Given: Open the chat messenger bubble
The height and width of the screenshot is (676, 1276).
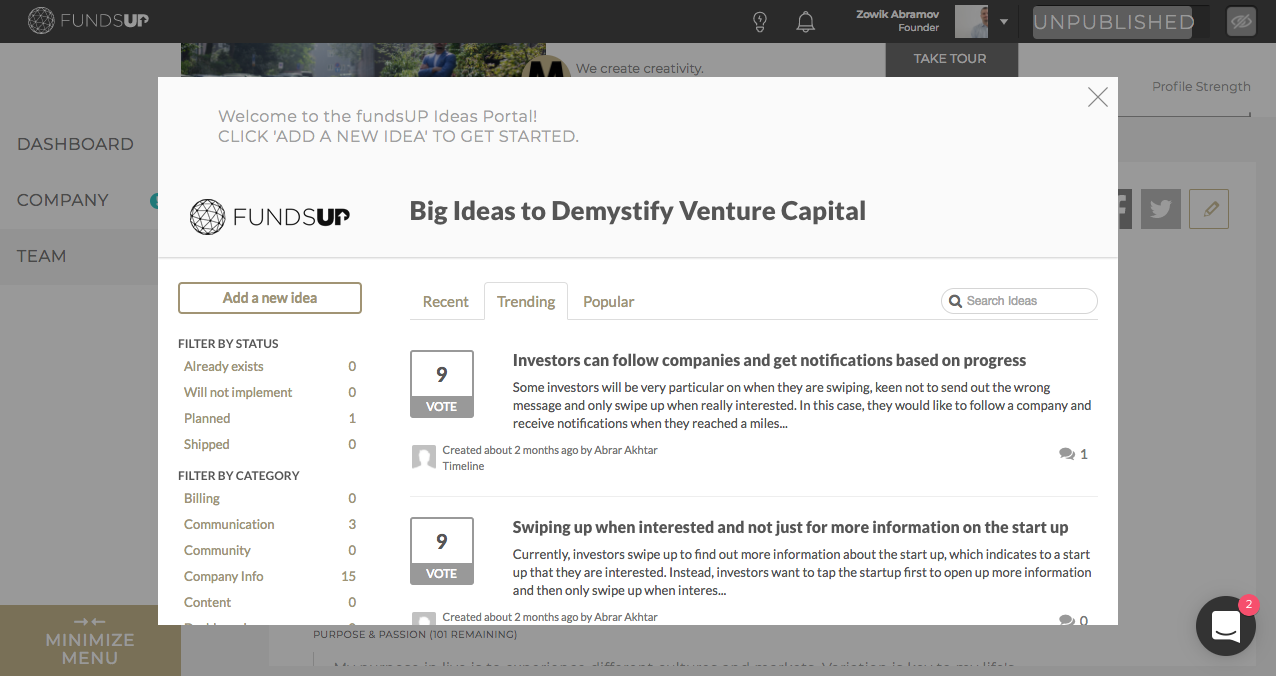Looking at the screenshot, I should tap(1226, 626).
